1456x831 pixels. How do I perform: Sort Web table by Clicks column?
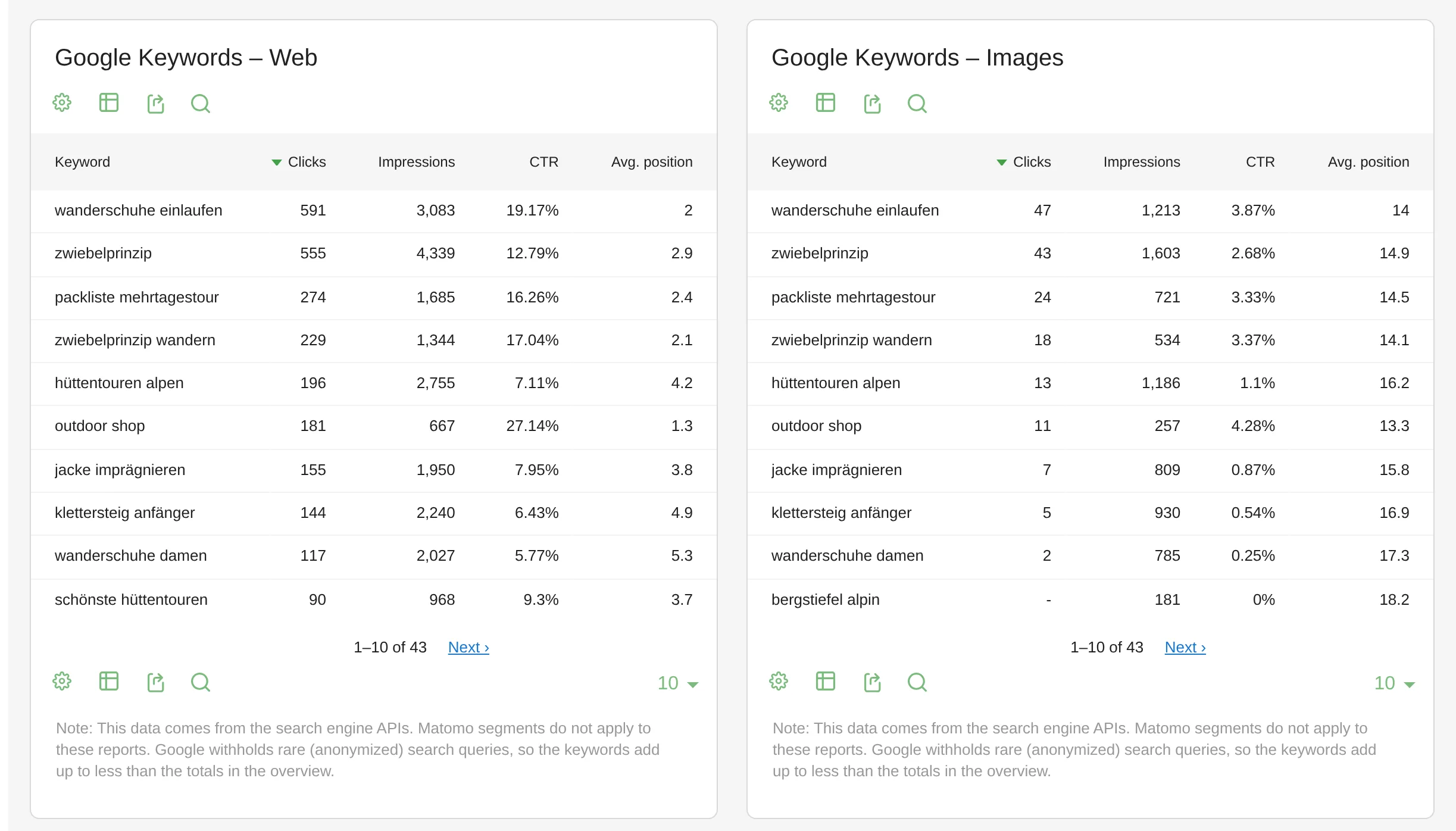299,162
